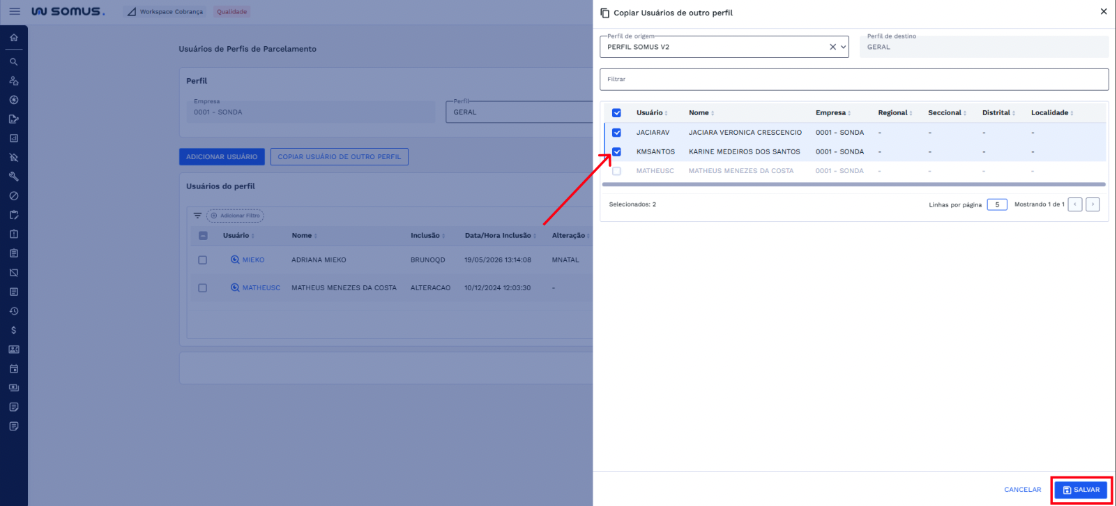Click the Filtrar input field
Screen dimensions: 1116x506
pyautogui.click(x=854, y=79)
